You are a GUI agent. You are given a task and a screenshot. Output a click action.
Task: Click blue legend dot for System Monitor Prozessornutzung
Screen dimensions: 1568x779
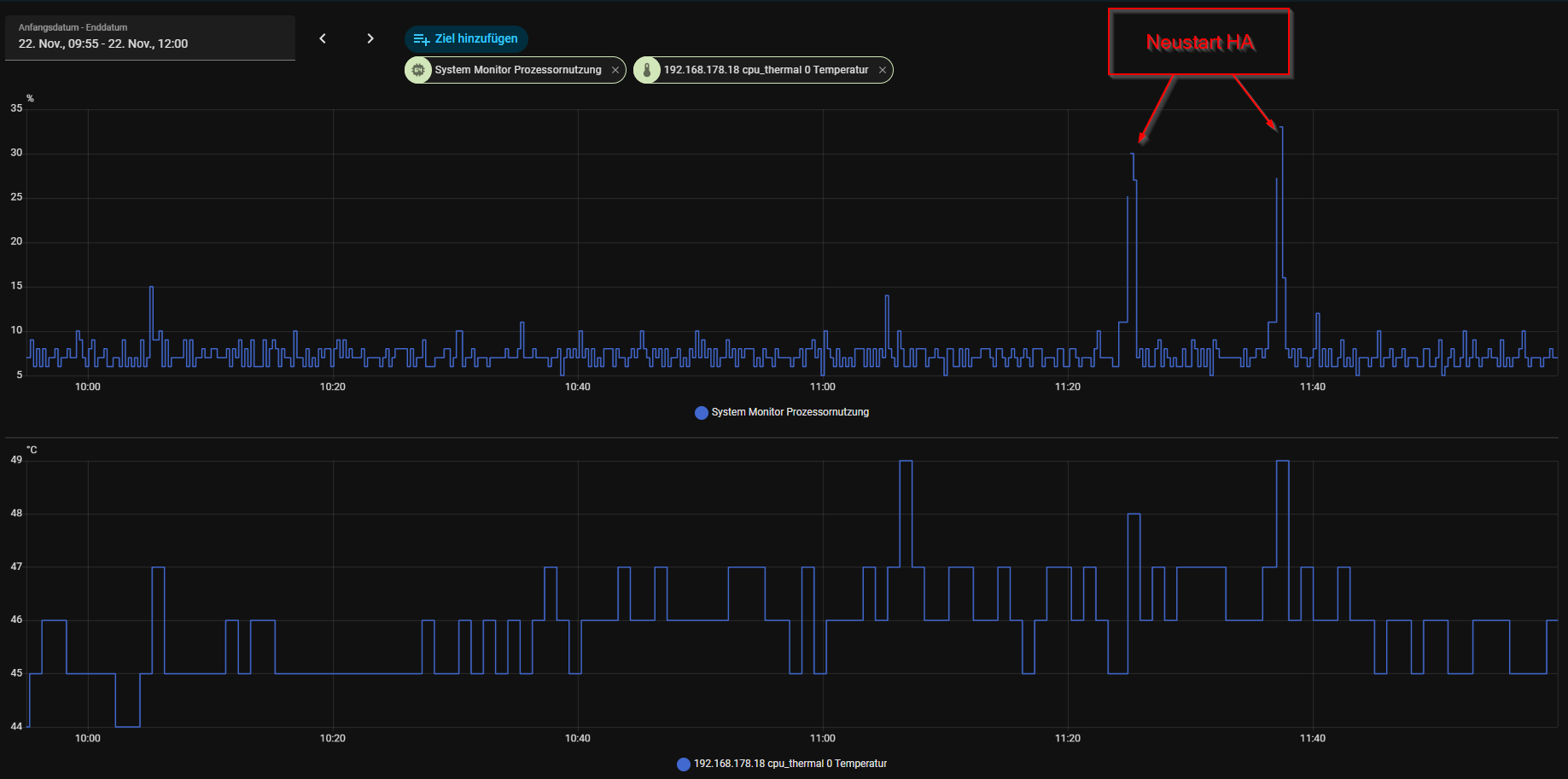(x=702, y=413)
